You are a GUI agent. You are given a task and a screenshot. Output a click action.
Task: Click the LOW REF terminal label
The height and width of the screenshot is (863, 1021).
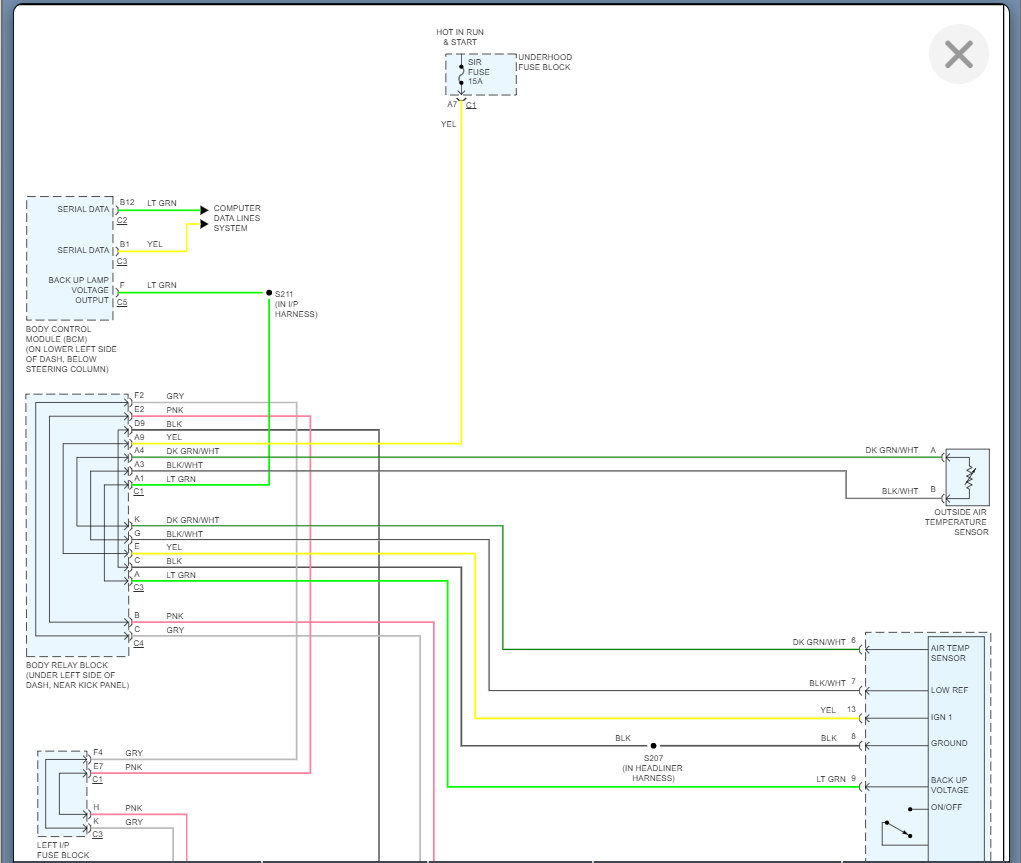948,690
